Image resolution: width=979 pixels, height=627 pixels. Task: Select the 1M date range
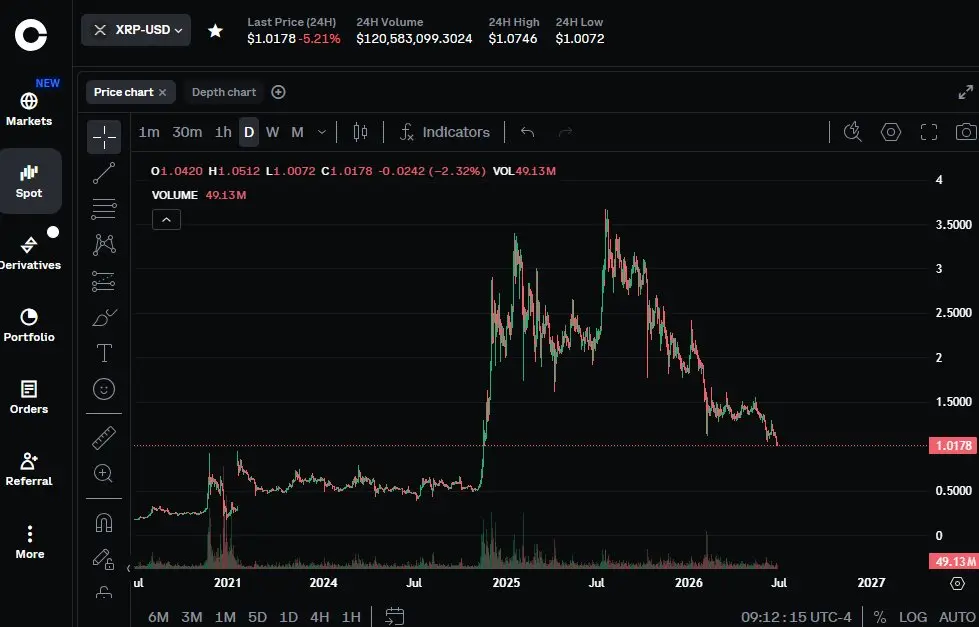225,617
